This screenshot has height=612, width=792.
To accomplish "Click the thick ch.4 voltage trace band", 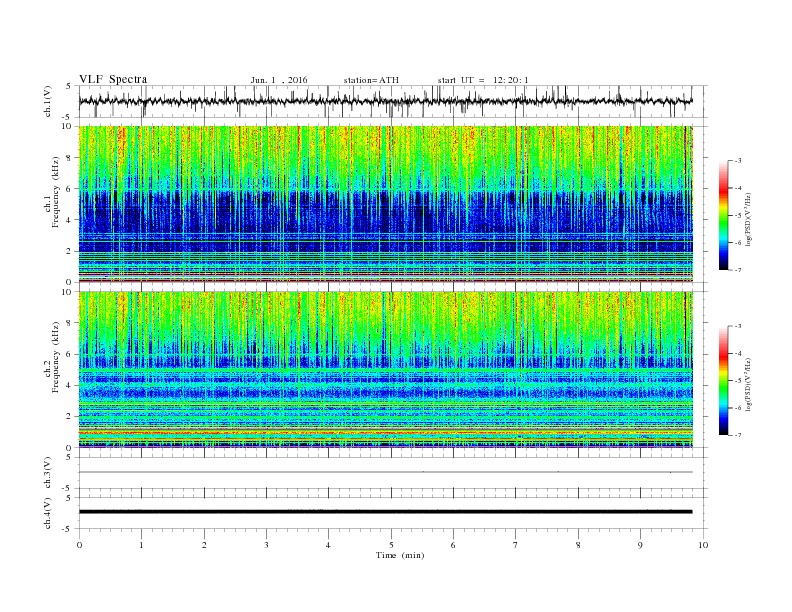I will [386, 512].
